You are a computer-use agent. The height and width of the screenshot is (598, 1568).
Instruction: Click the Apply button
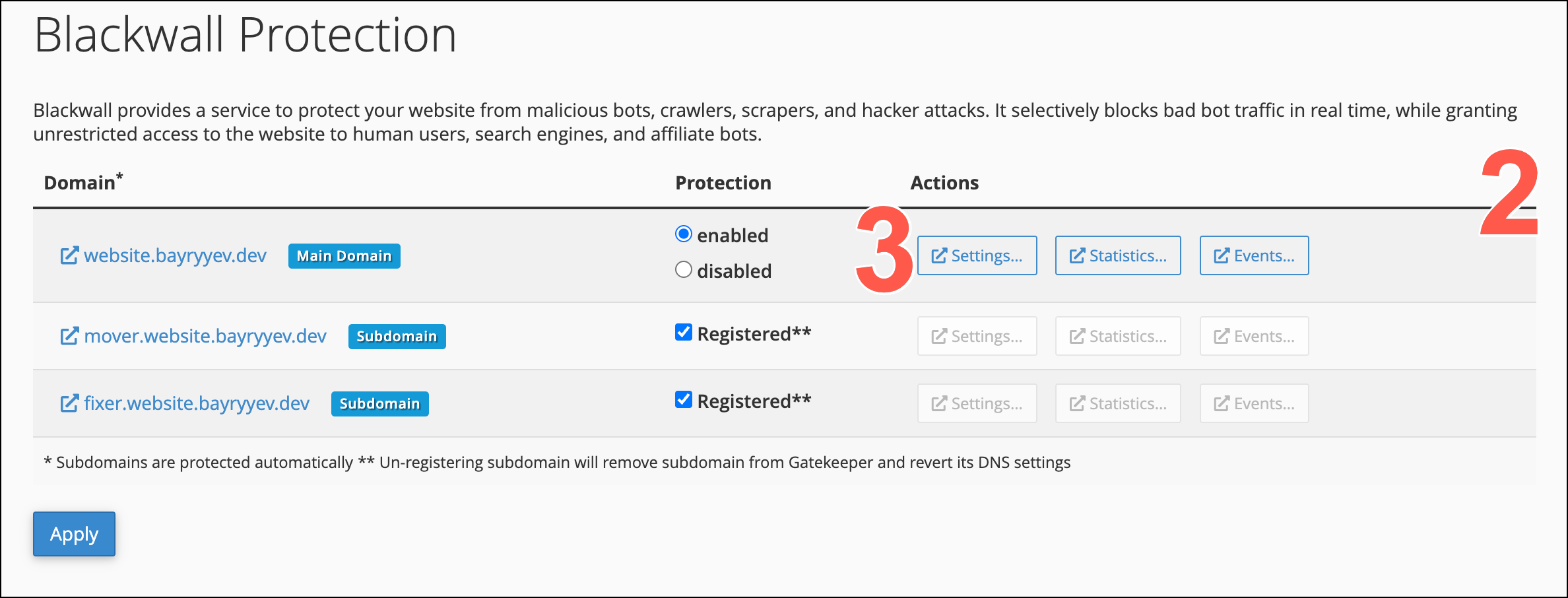pyautogui.click(x=74, y=534)
